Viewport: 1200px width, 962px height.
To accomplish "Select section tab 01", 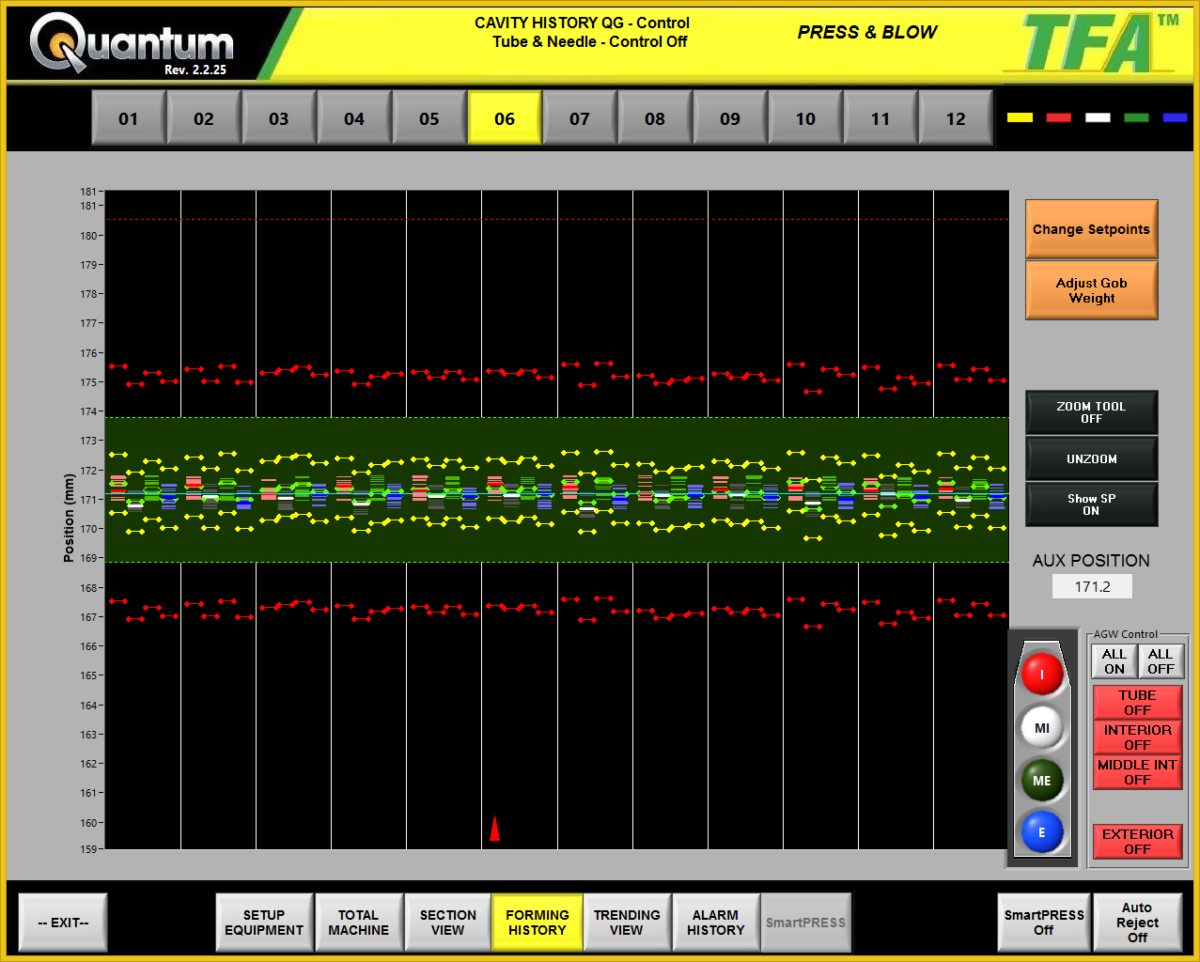I will tap(129, 118).
